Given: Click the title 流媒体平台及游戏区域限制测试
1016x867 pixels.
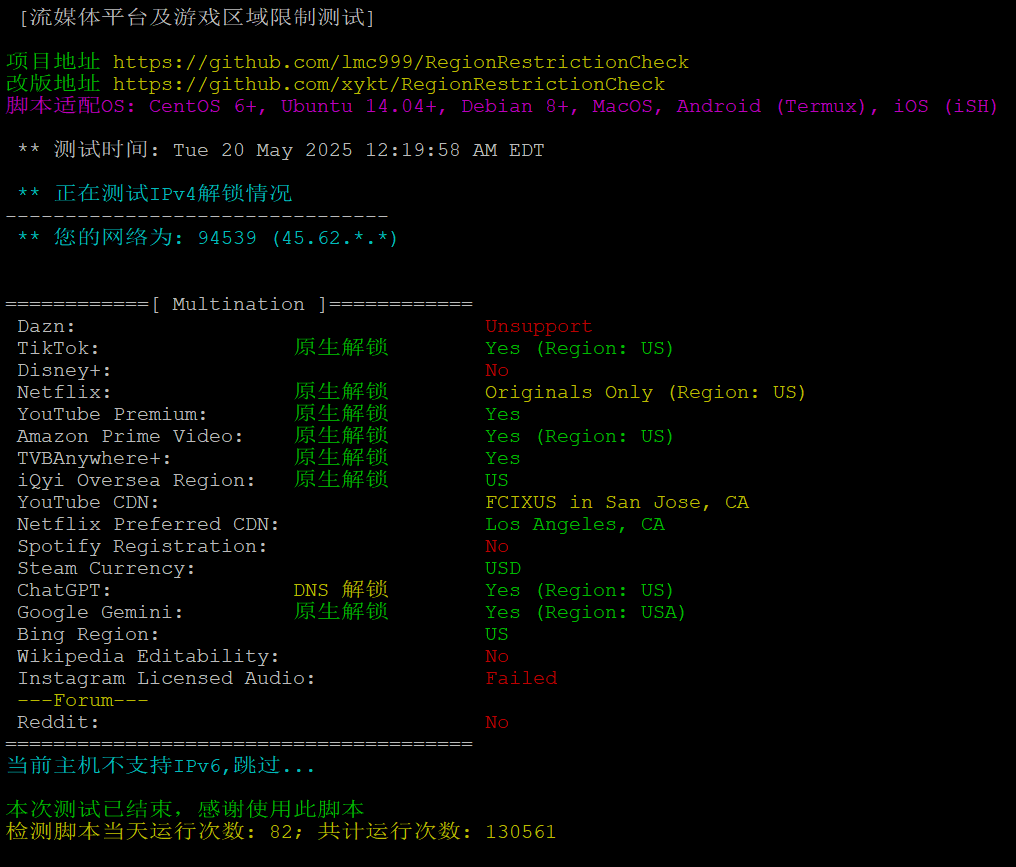Looking at the screenshot, I should tap(197, 17).
